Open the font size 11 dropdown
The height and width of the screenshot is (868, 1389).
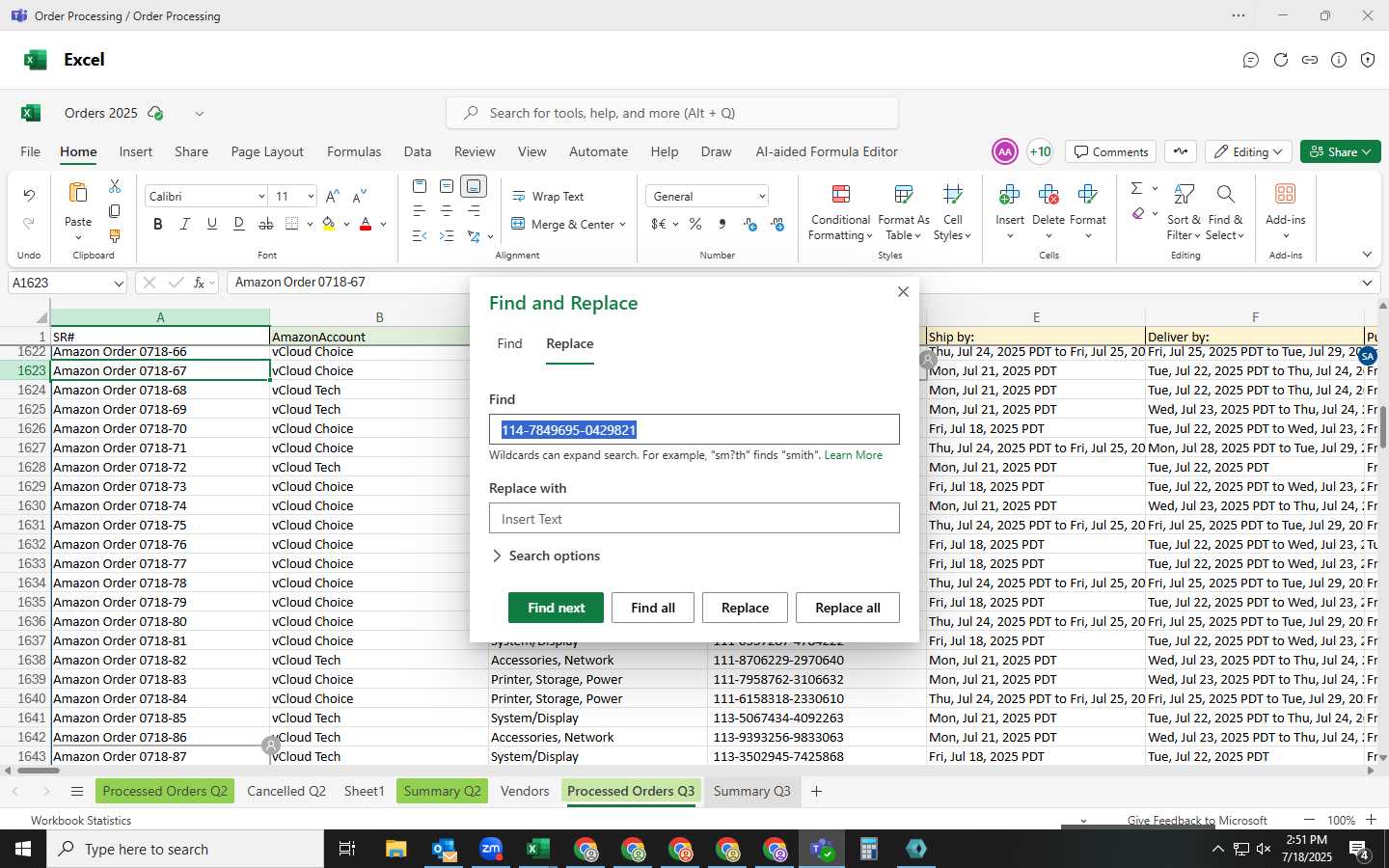coord(311,197)
